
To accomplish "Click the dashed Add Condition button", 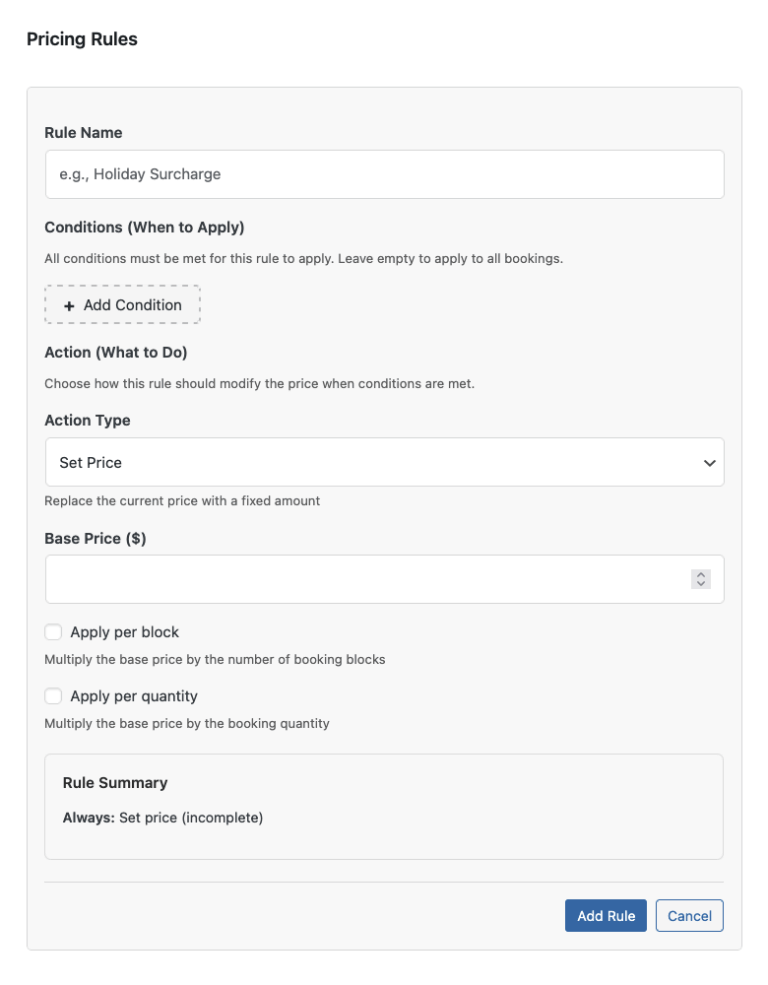I will (x=122, y=304).
